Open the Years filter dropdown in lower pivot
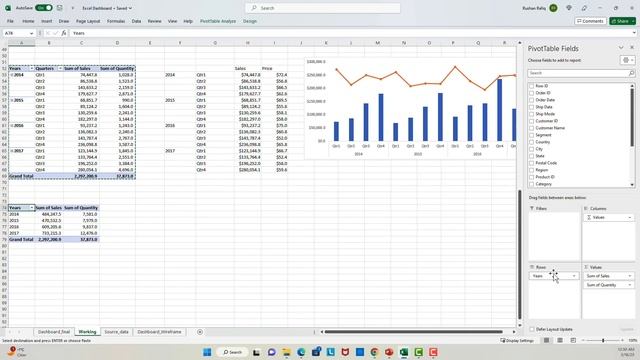Screen dimensions: 640x360 pos(31,208)
